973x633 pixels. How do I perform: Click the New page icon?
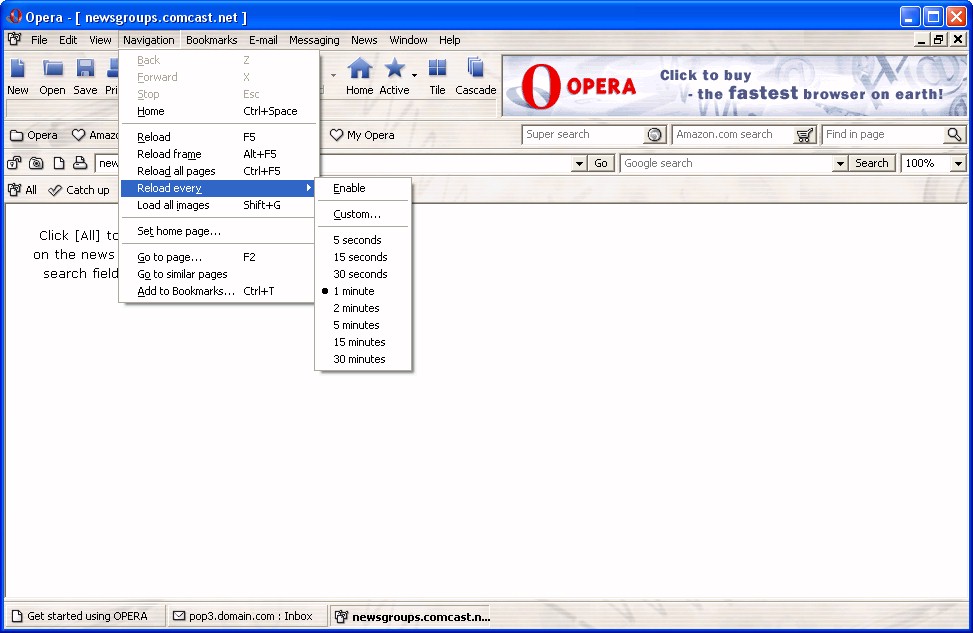coord(18,69)
